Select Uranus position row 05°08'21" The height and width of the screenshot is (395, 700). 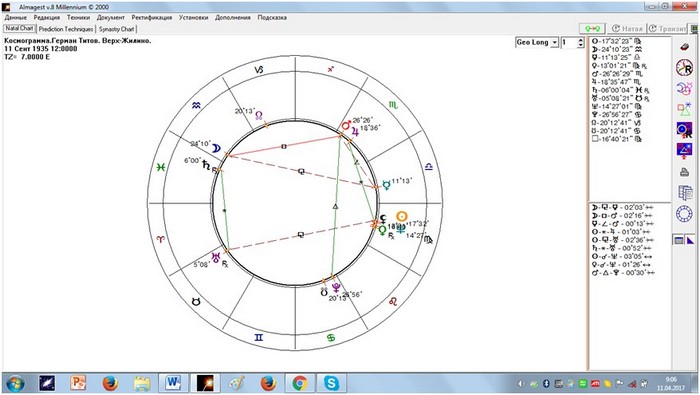[621, 98]
